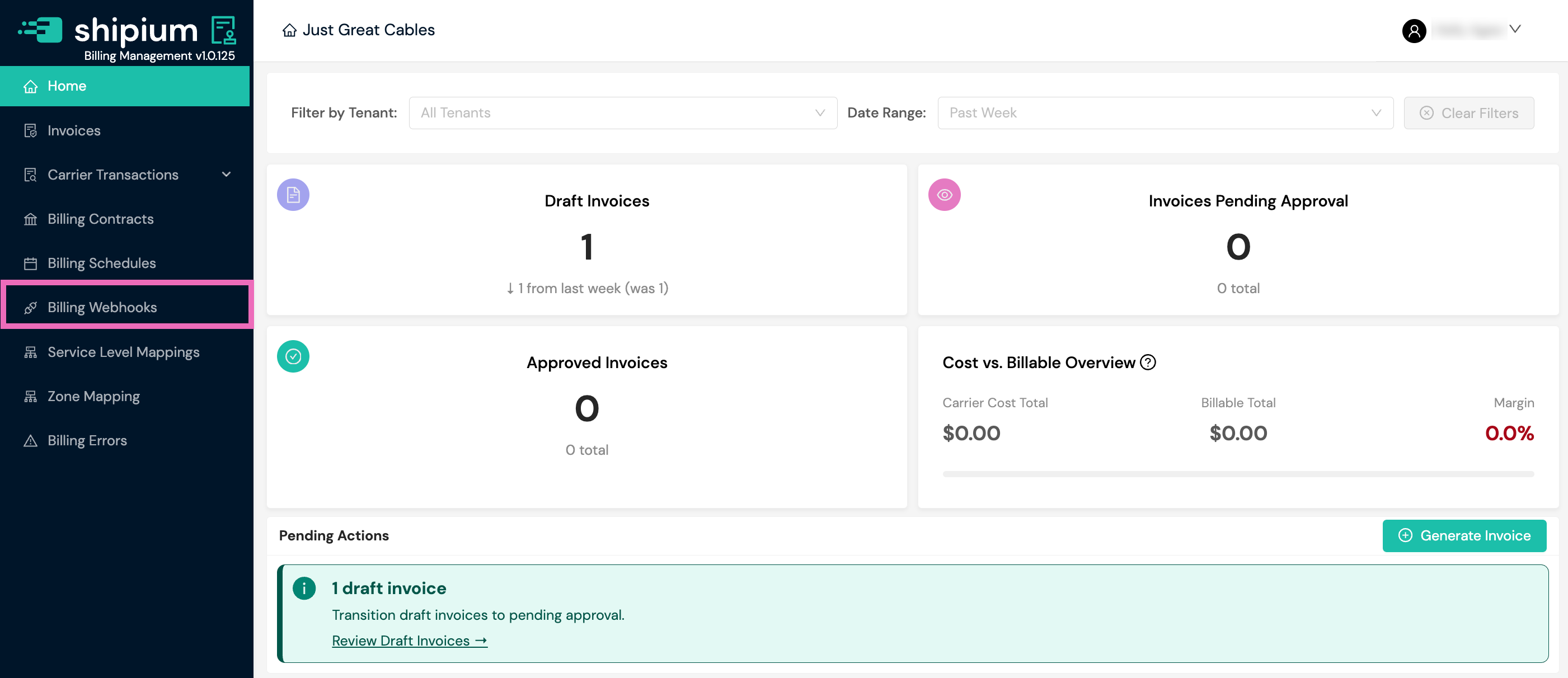Click the green checkmark Approved Invoices icon
Viewport: 1568px width, 678px height.
click(293, 357)
